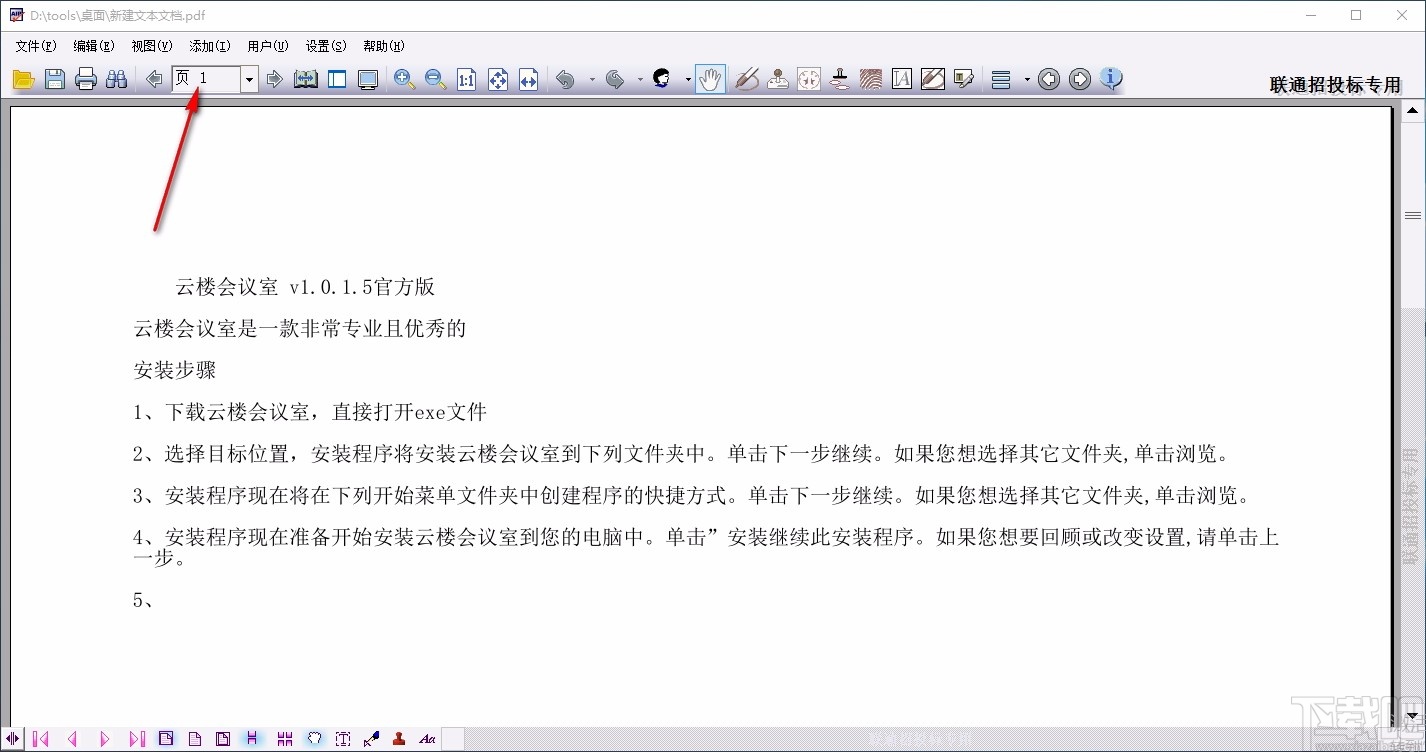The height and width of the screenshot is (752, 1426).
Task: Select the handwriting signature pen tool
Action: pos(747,80)
